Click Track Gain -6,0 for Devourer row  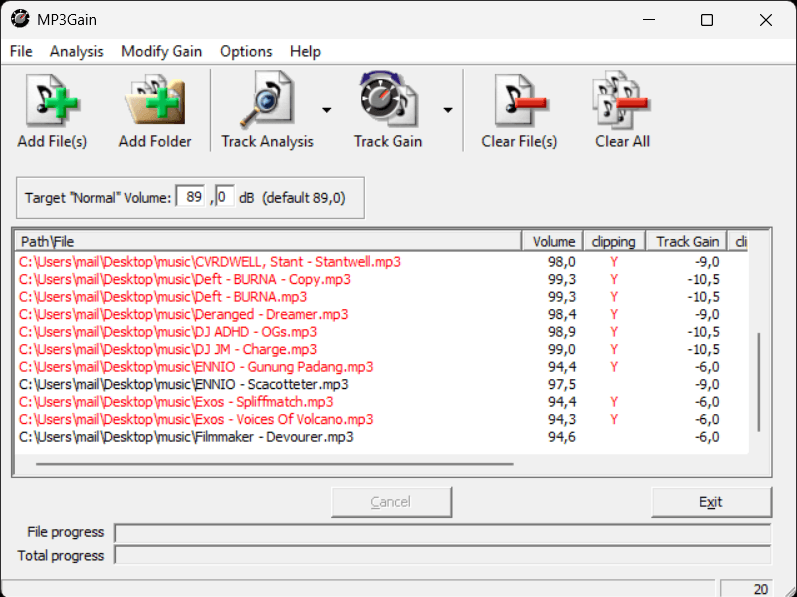(x=707, y=437)
